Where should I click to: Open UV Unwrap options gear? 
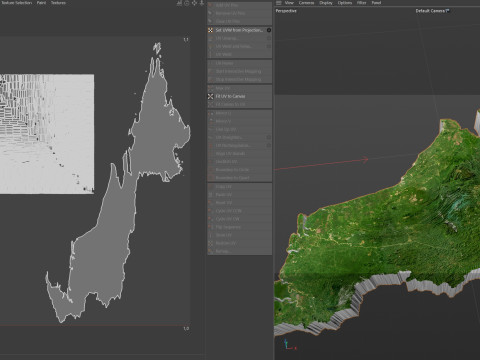click(269, 38)
